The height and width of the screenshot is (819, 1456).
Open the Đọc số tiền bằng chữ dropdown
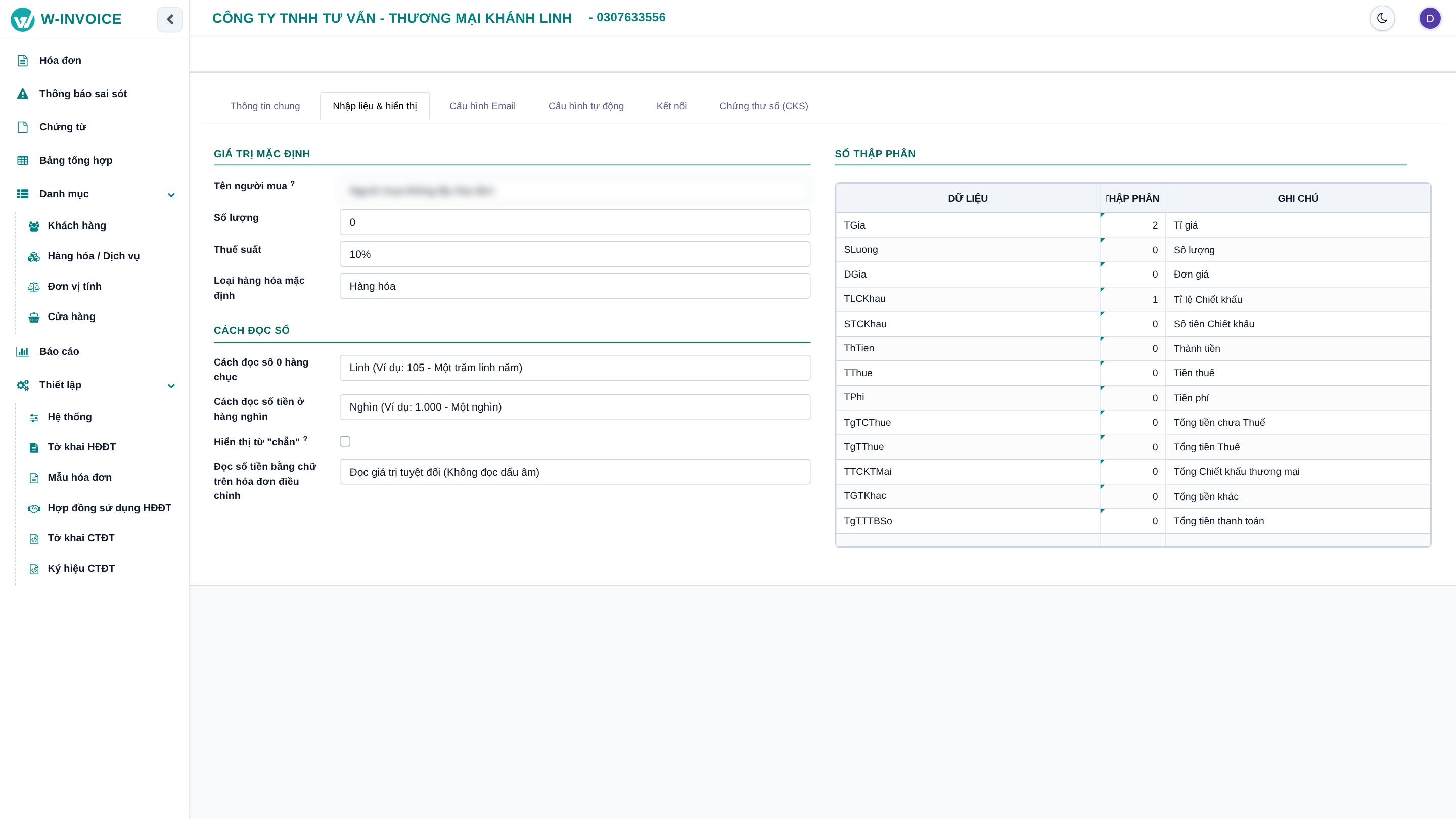pyautogui.click(x=575, y=472)
